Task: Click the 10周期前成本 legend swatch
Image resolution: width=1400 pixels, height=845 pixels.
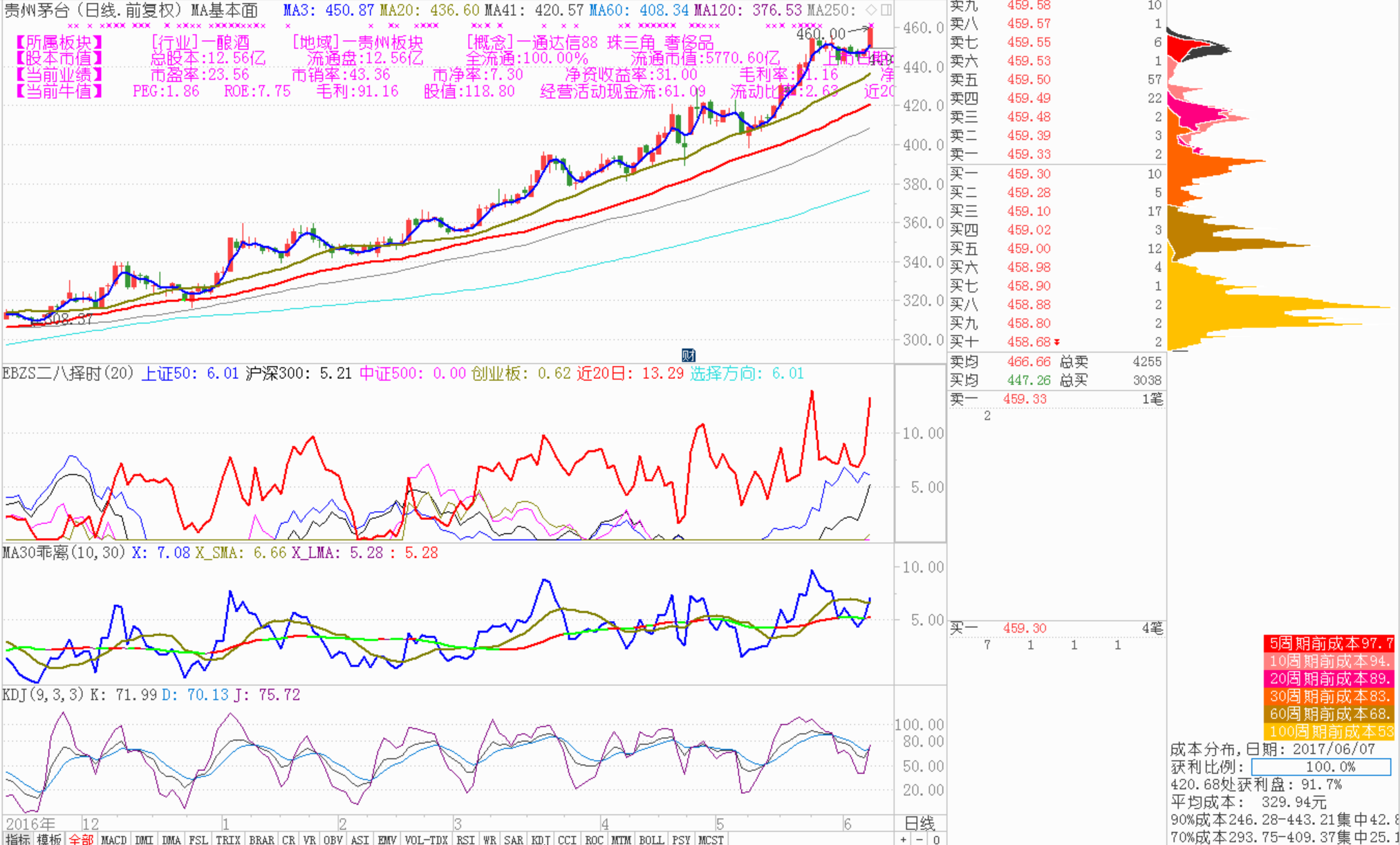Action: click(1329, 661)
